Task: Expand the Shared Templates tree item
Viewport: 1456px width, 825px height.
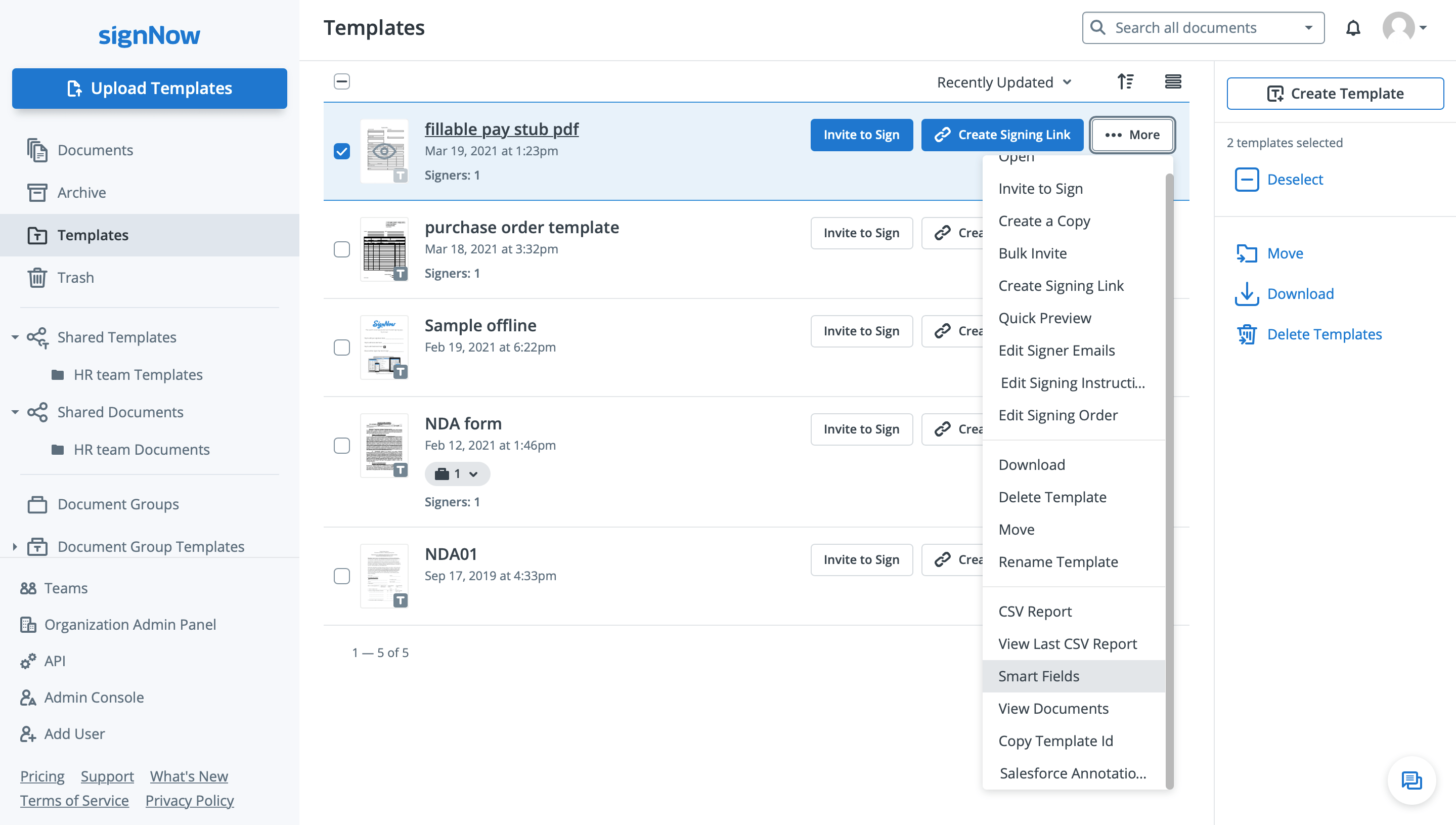Action: 14,337
